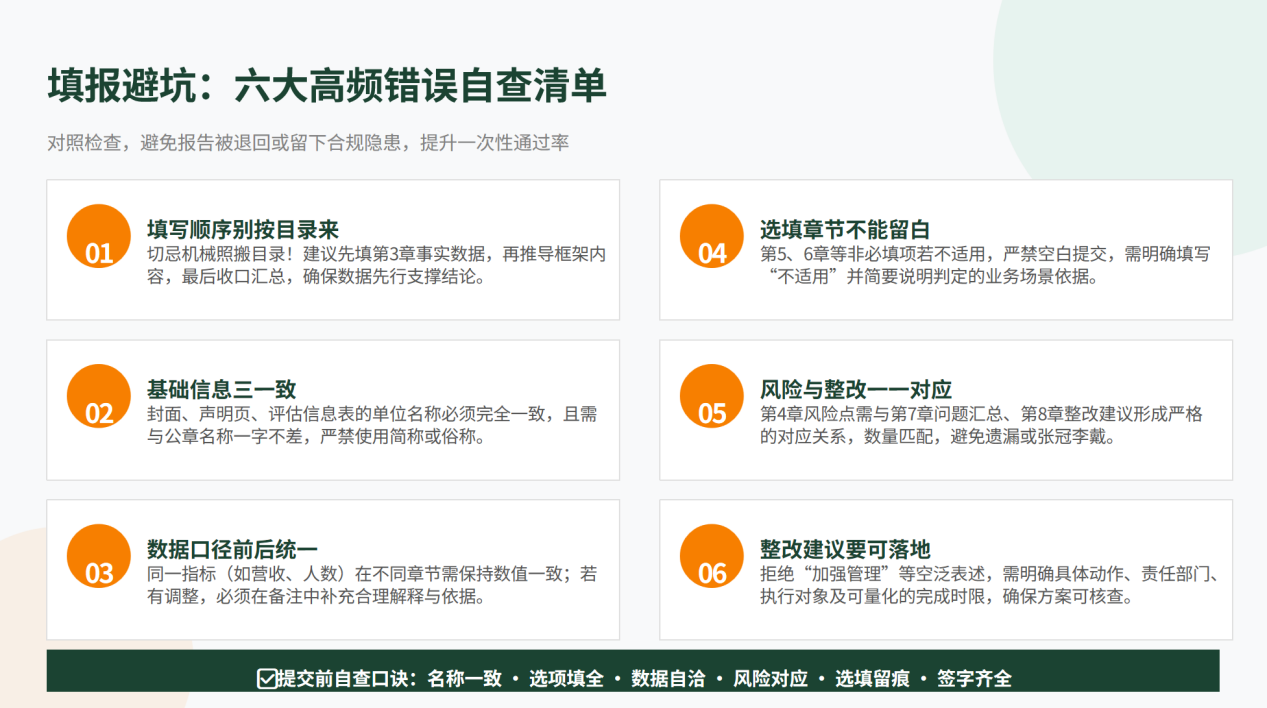Click 选填留痕 in the bottom banner

872,679
